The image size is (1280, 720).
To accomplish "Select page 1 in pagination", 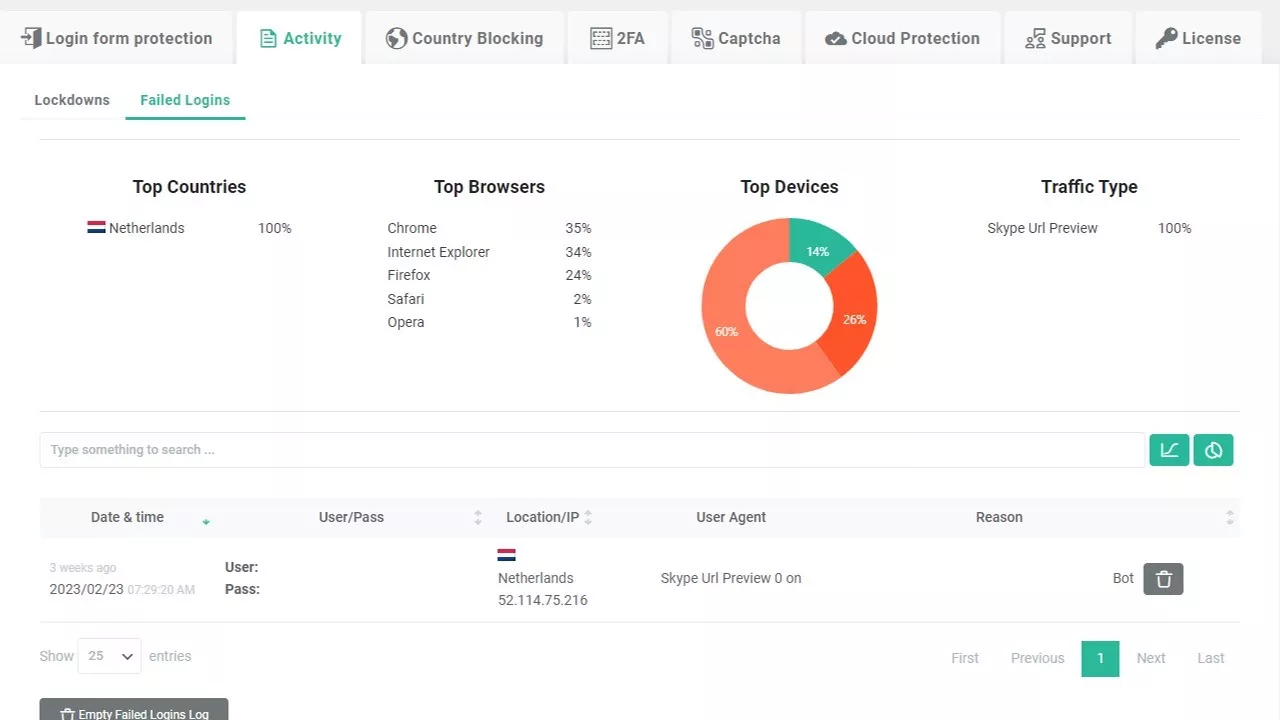I will pos(1100,658).
